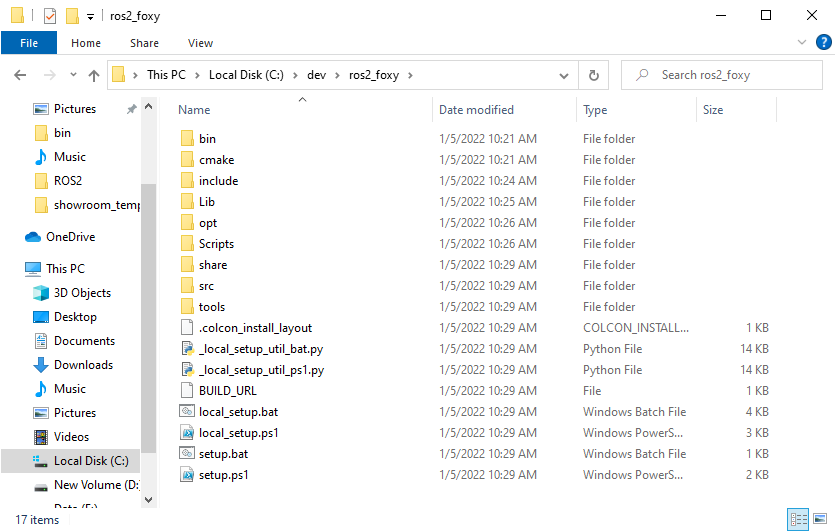836x532 pixels.
Task: Click the Up one level arrow
Action: coord(94,75)
